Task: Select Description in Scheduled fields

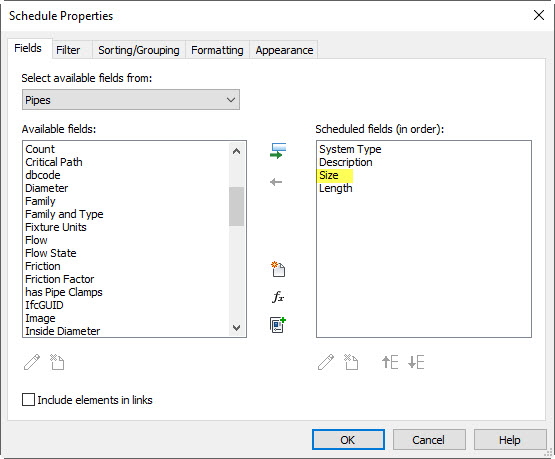Action: (346, 162)
